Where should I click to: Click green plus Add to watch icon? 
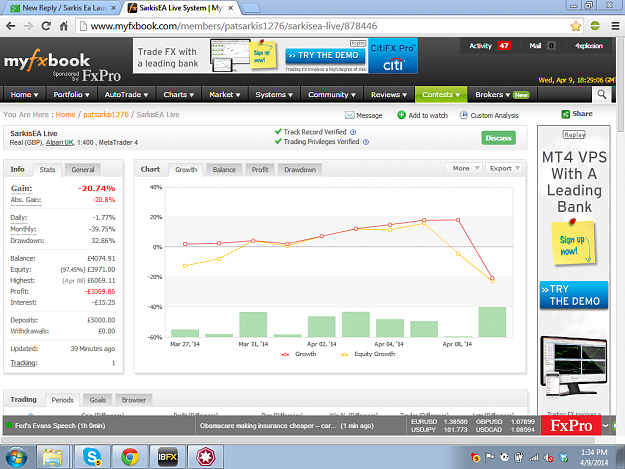(x=401, y=115)
